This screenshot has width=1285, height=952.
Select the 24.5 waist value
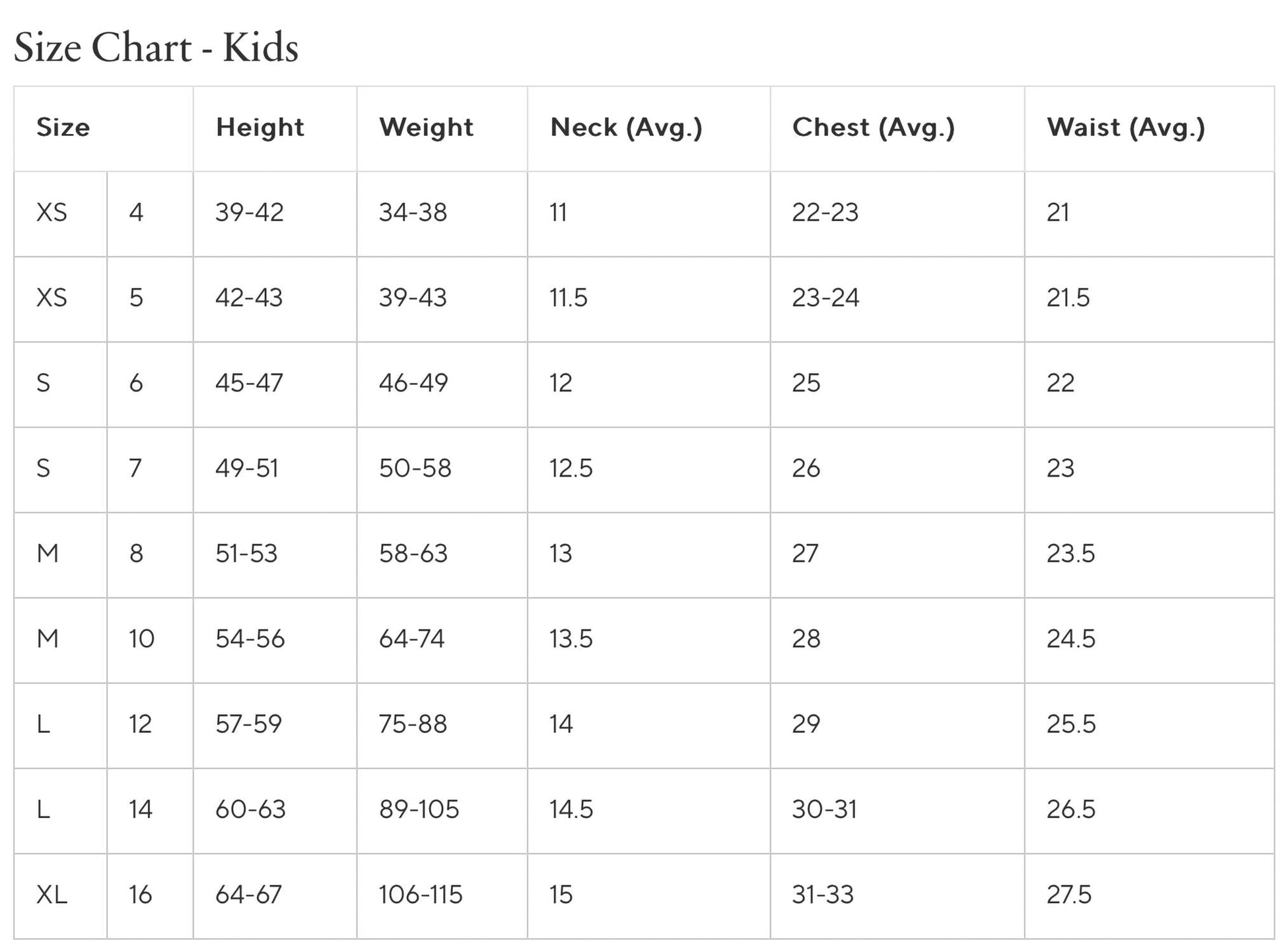(x=1070, y=638)
